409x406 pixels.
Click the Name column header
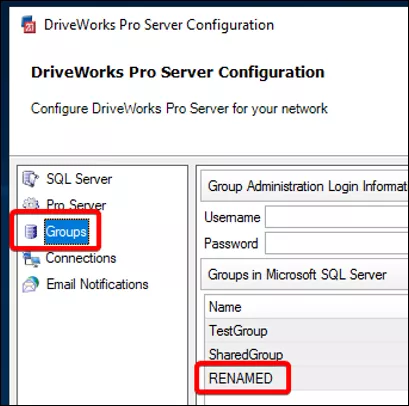point(307,307)
